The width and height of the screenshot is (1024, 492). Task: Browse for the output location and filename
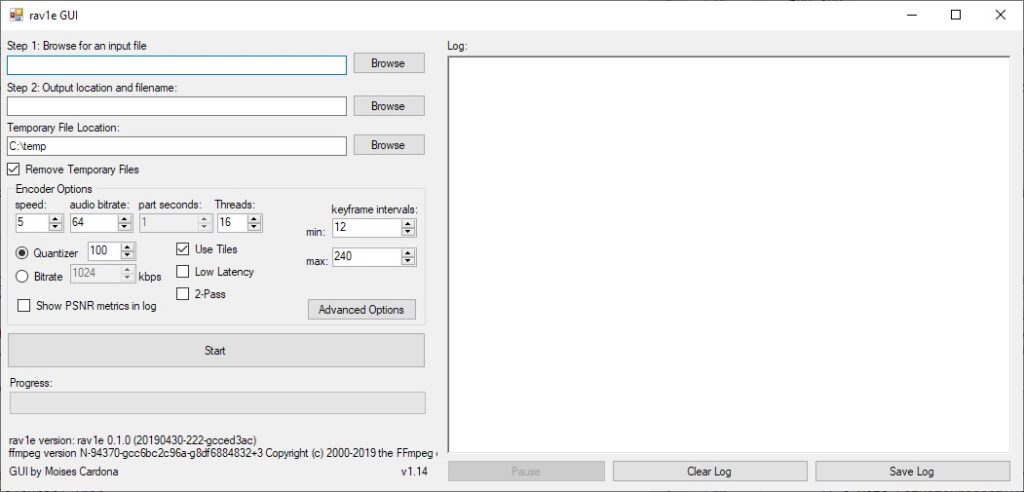point(389,106)
